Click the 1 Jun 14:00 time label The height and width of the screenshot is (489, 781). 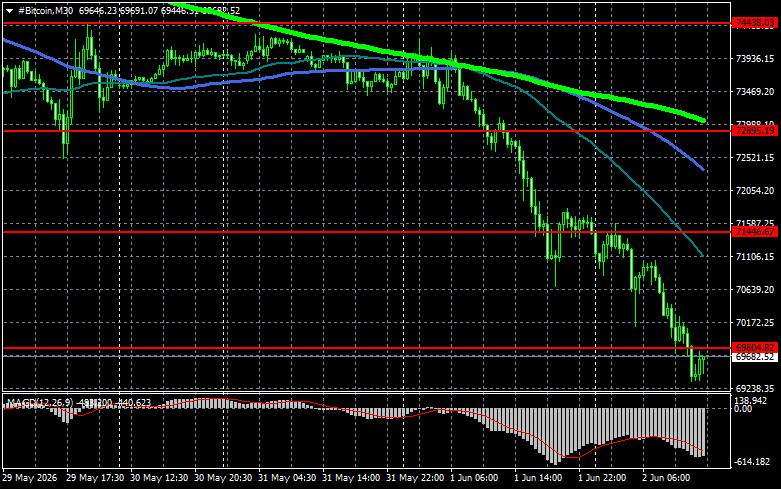click(538, 478)
